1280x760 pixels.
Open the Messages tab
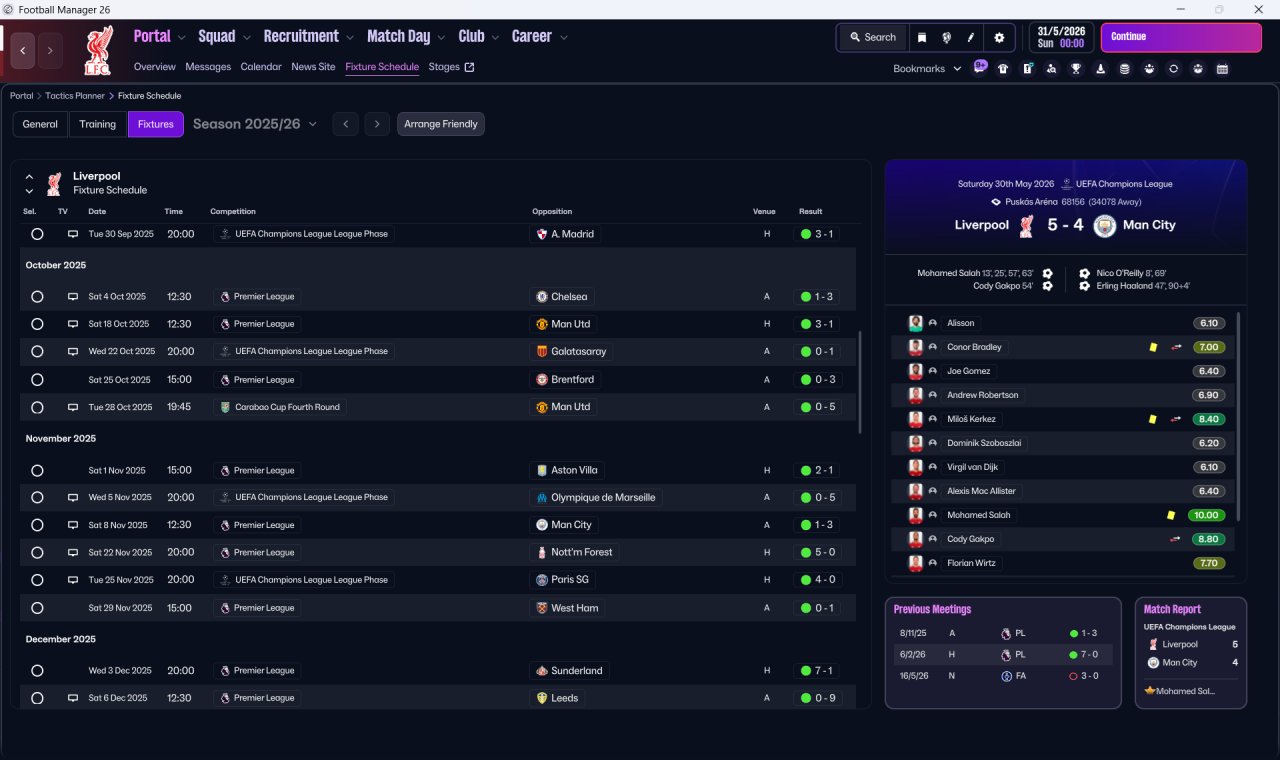click(208, 67)
